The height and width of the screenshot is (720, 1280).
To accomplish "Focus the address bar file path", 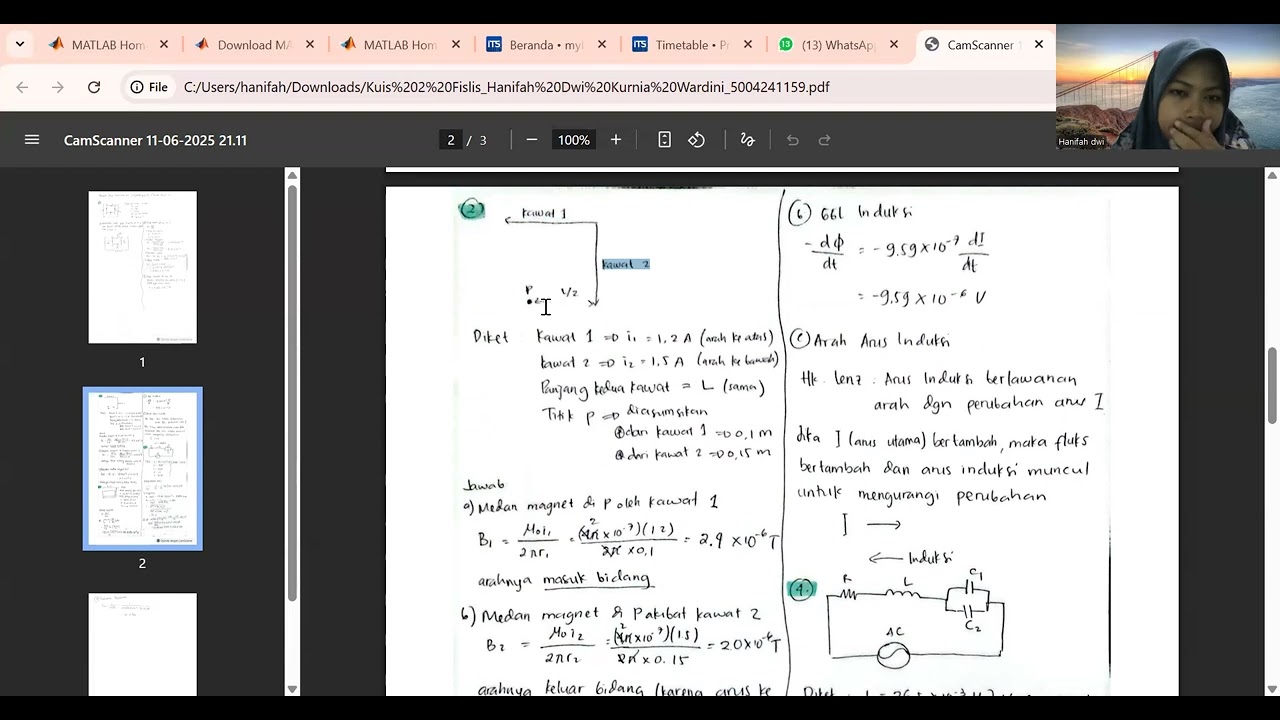I will pos(506,87).
